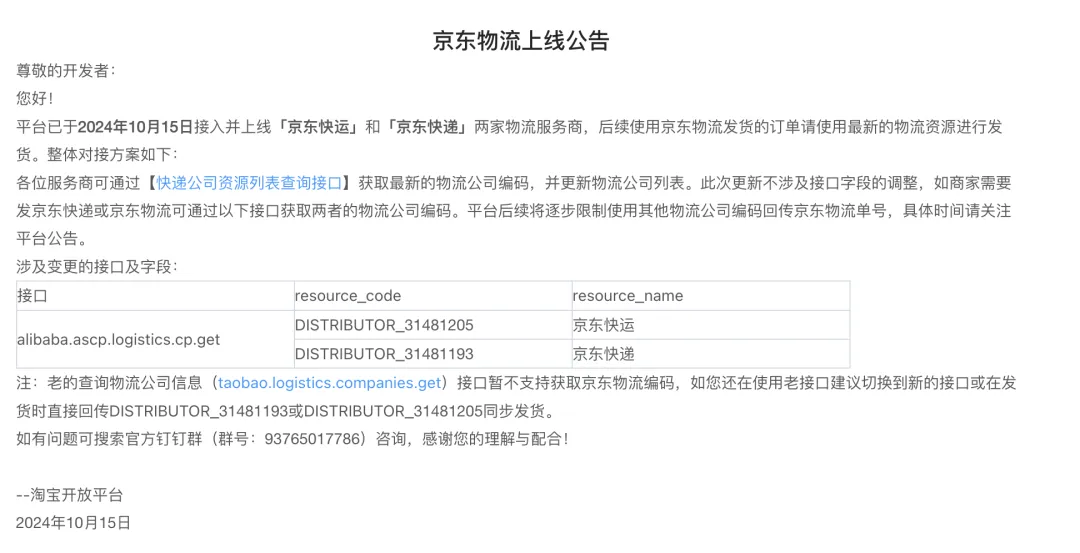Select the 接口 table header cell
This screenshot has width=1080, height=553.
coord(155,296)
